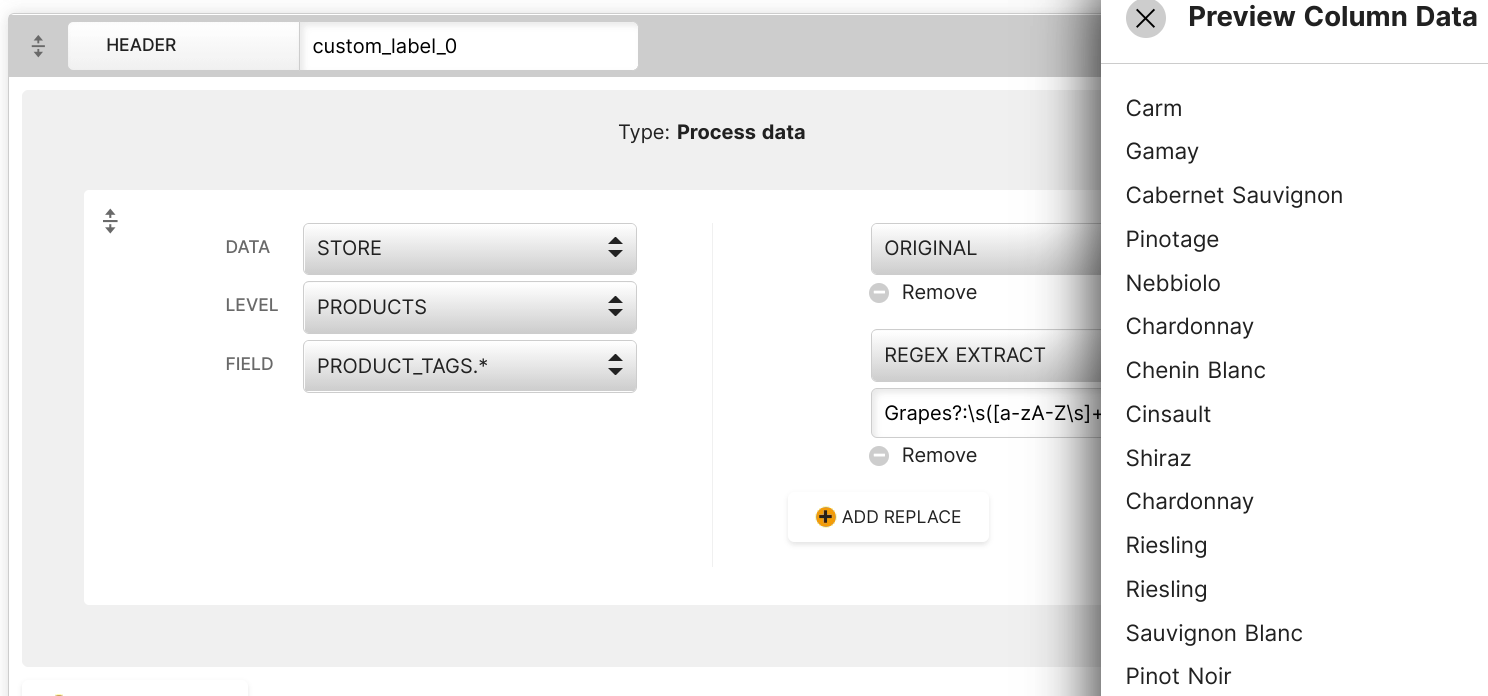Click the drag handle beside HEADER
This screenshot has width=1488, height=696.
[38, 46]
